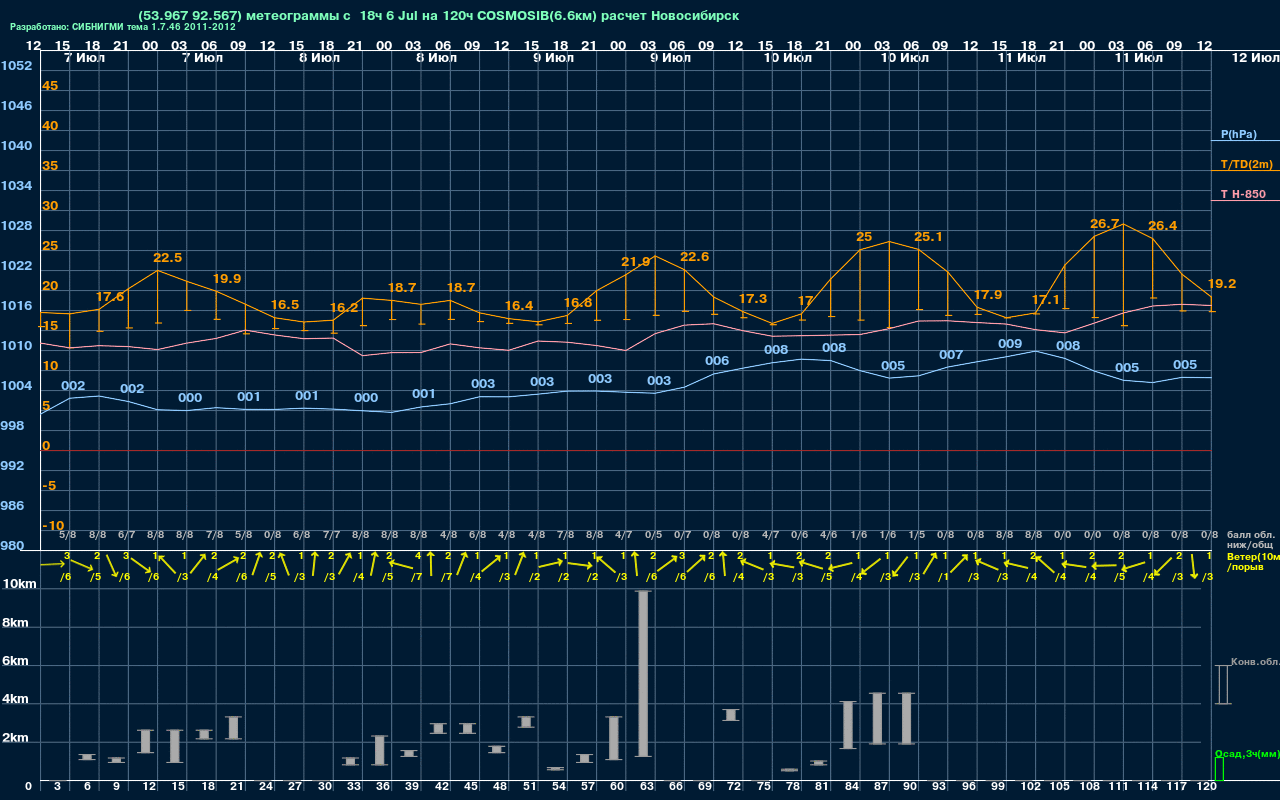Viewport: 1280px width, 800px height.
Task: Click the 17.1 temperature label
Action: point(1045,300)
